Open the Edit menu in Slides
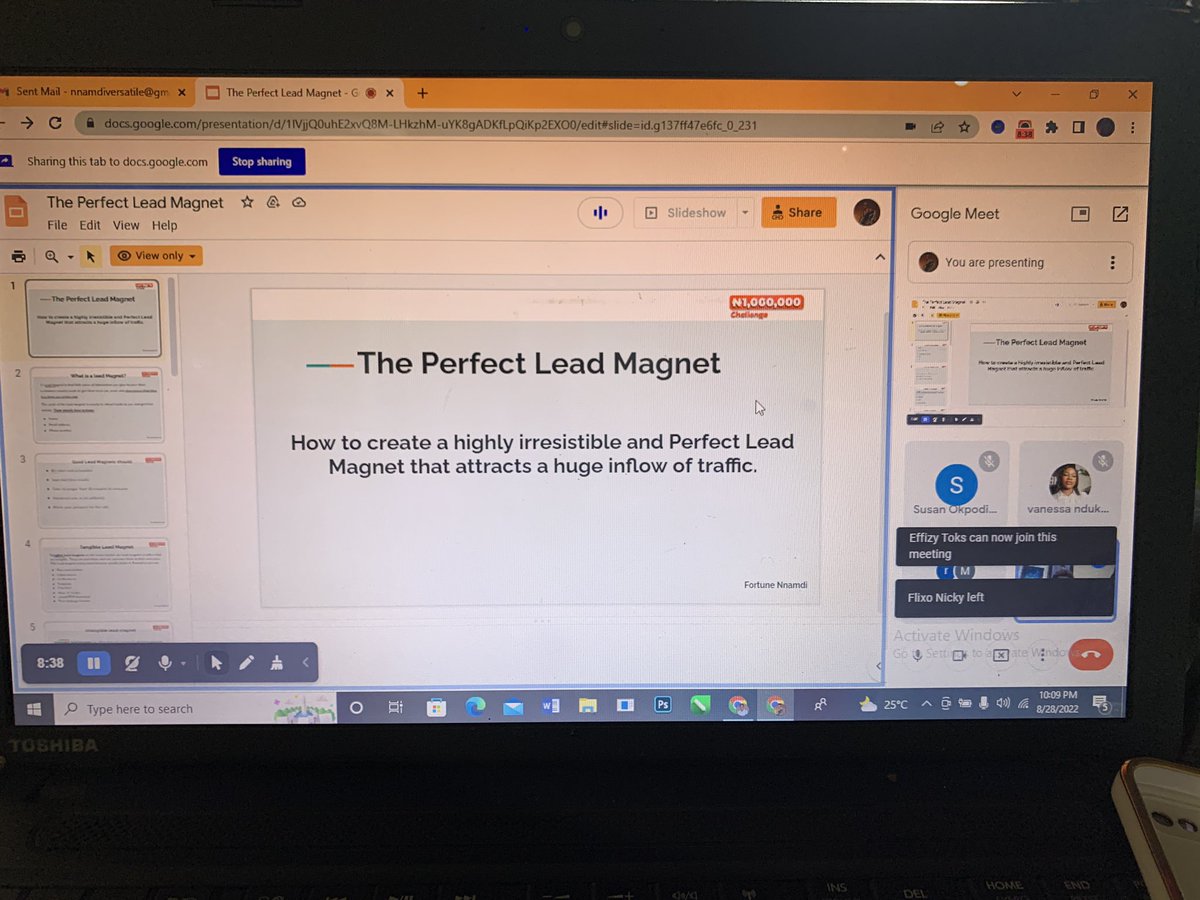The width and height of the screenshot is (1200, 900). click(x=90, y=225)
